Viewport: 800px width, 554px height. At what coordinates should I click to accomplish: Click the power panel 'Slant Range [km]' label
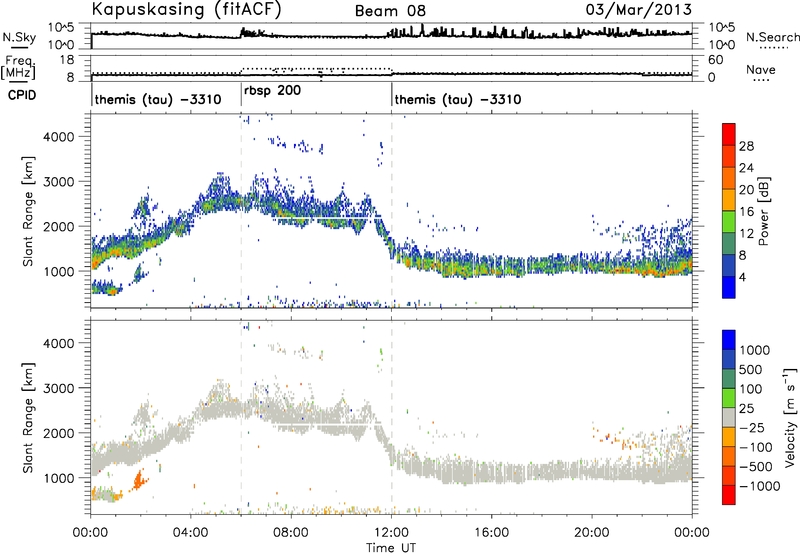29,211
